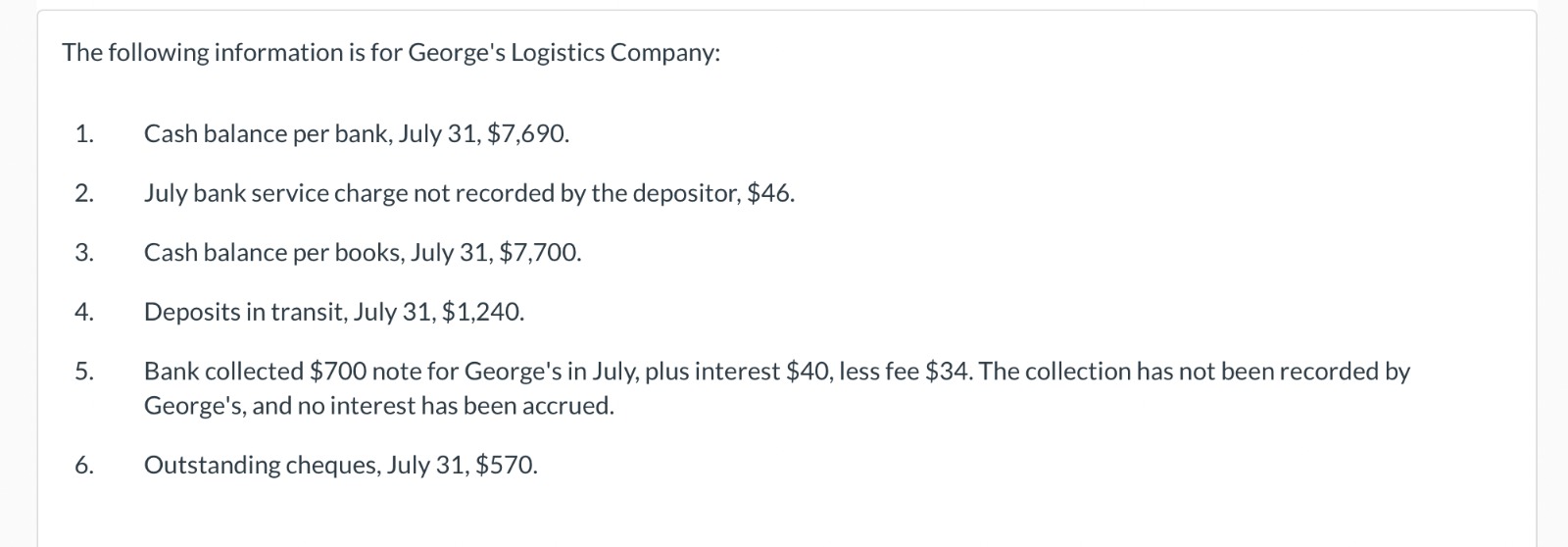This screenshot has height=547, width=1568.
Task: Select the list number 2 marker
Action: [x=84, y=193]
